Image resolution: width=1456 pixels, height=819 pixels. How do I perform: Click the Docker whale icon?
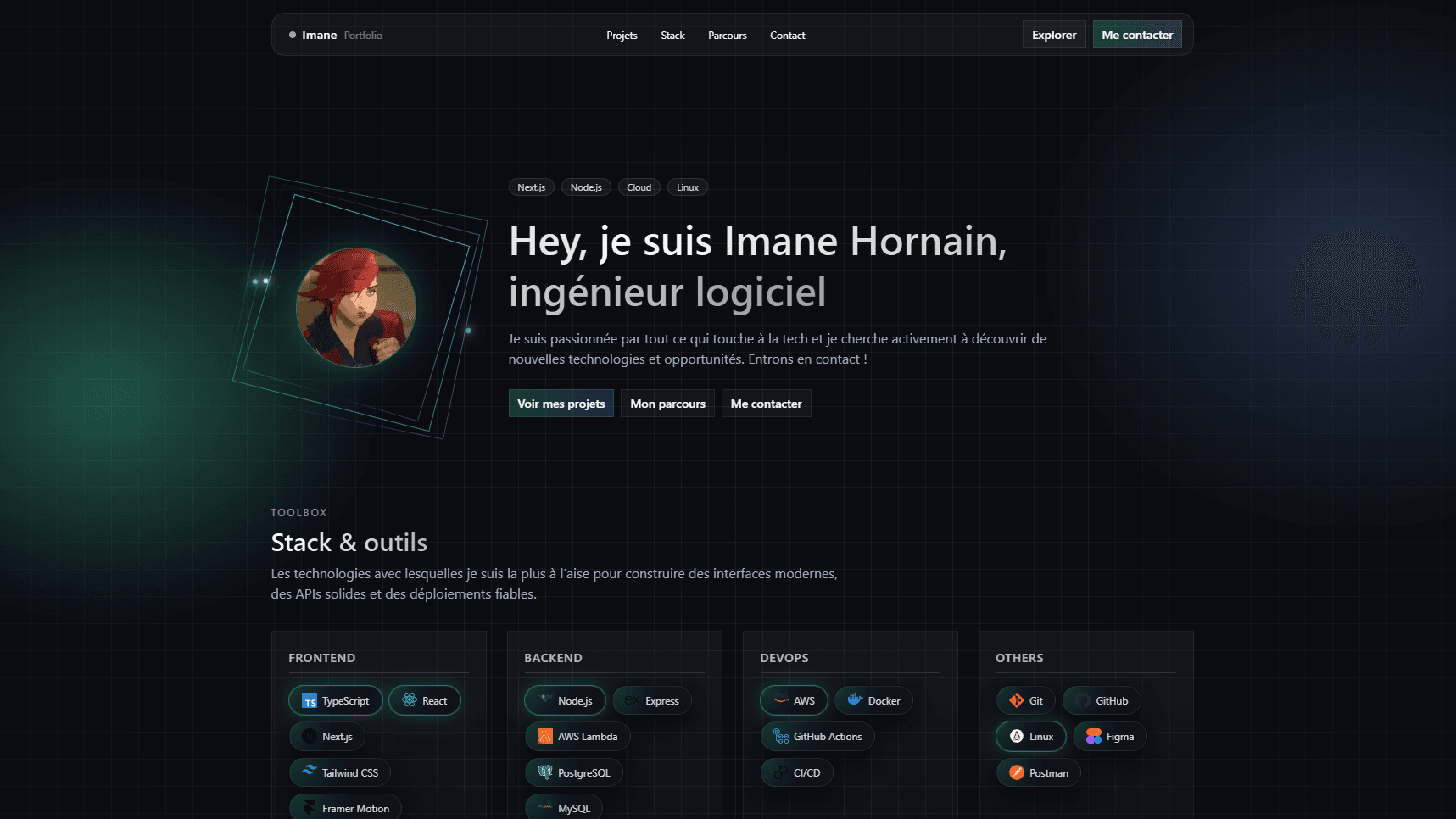click(855, 700)
